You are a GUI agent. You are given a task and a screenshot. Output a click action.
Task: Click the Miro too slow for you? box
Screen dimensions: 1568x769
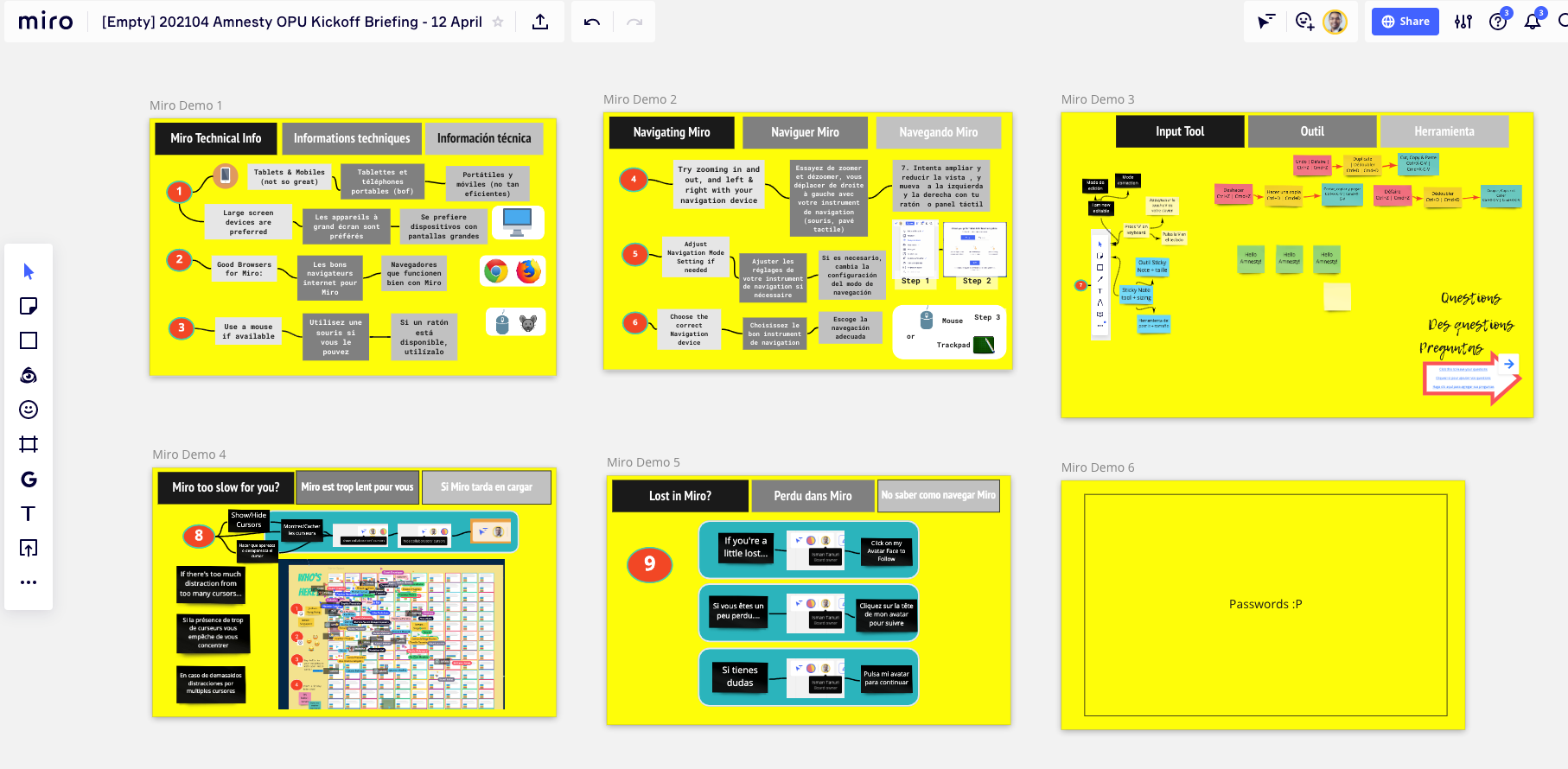coord(226,487)
